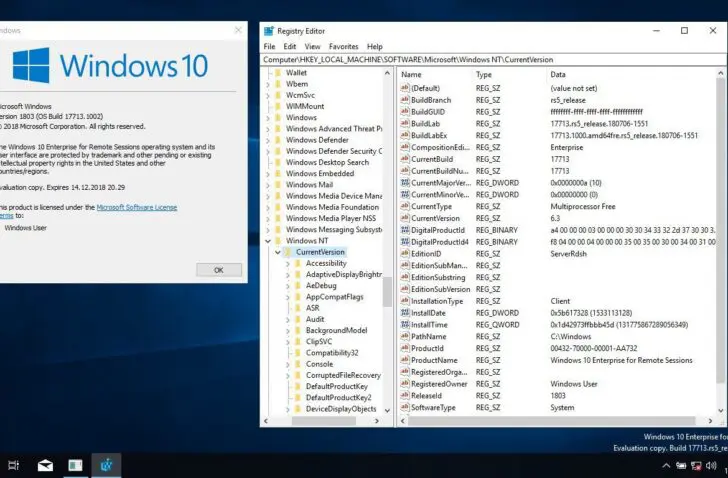Select the Windows Embedded key
Image resolution: width=728 pixels, height=478 pixels.
[x=319, y=174]
